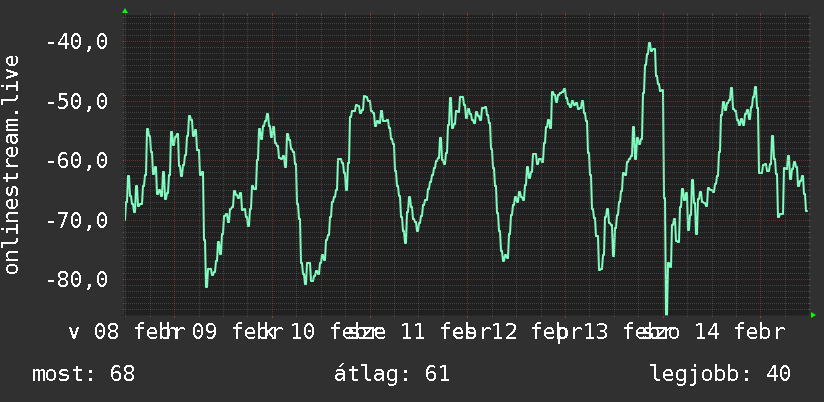
Task: Click the onlinestream.live vertical axis label
Action: tap(12, 164)
